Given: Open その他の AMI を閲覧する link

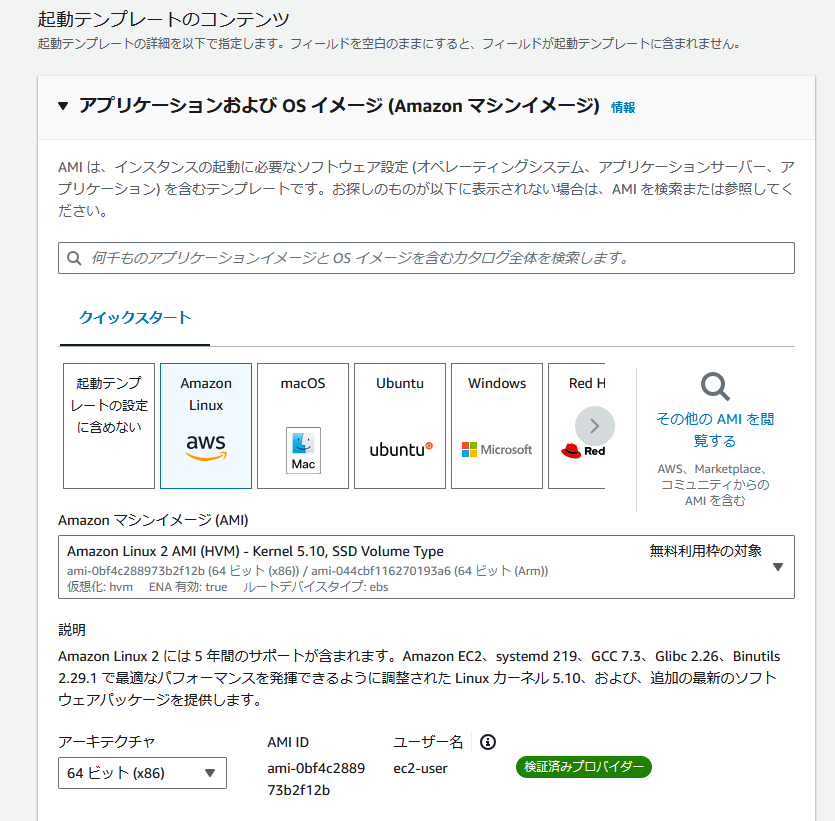Looking at the screenshot, I should [x=715, y=430].
